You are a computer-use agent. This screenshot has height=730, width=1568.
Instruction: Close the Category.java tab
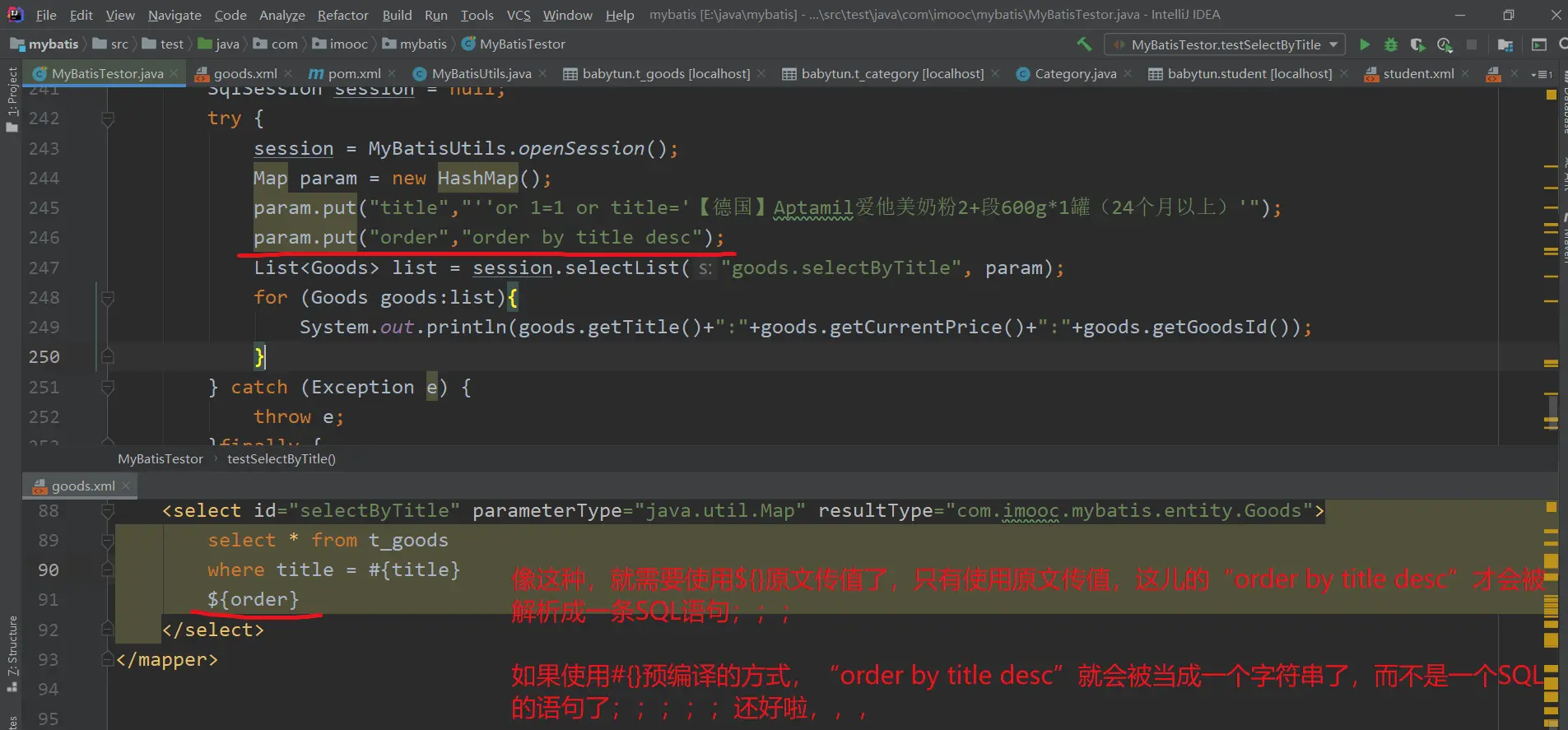click(1128, 73)
